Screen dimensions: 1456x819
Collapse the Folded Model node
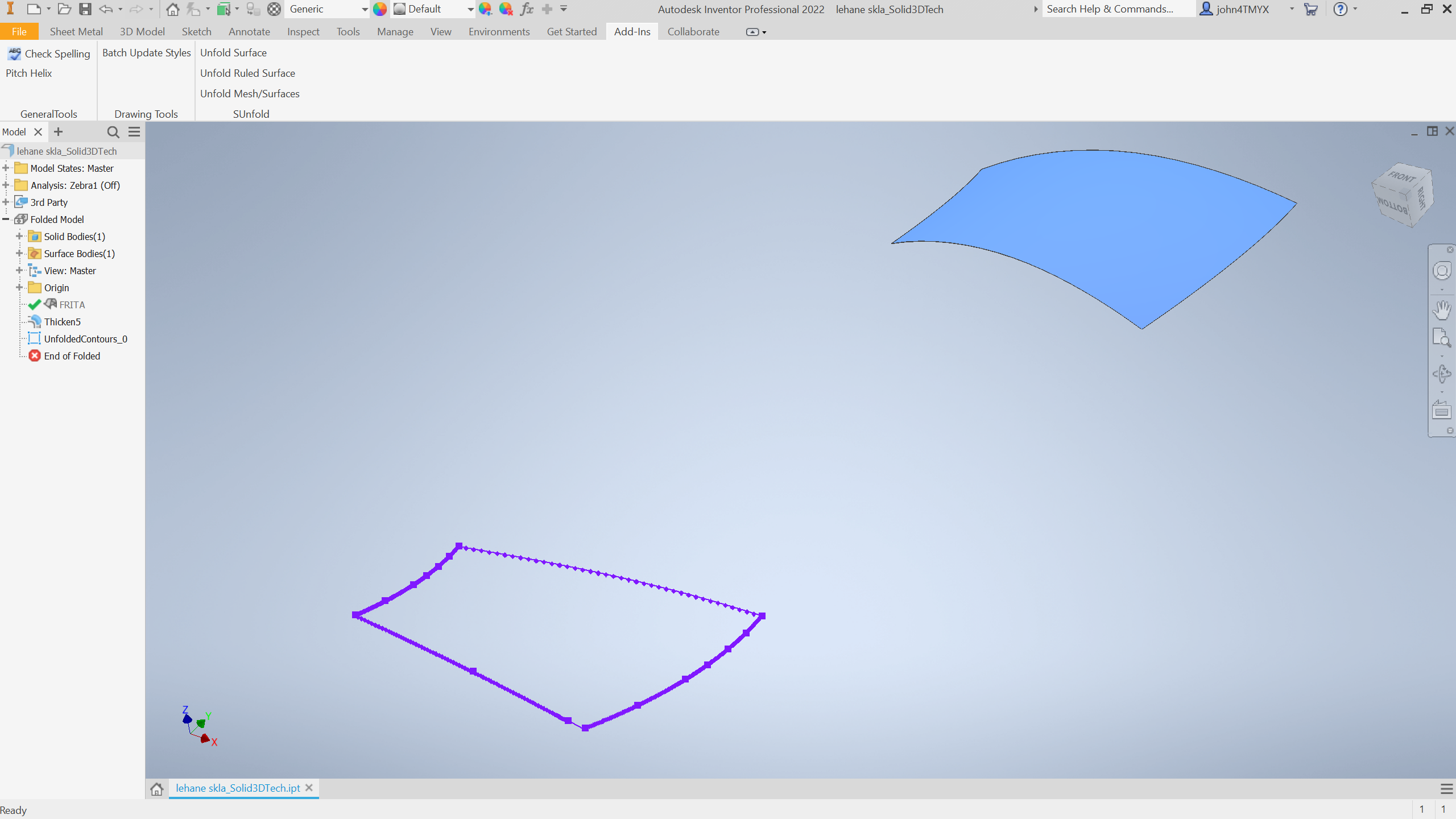pos(6,220)
